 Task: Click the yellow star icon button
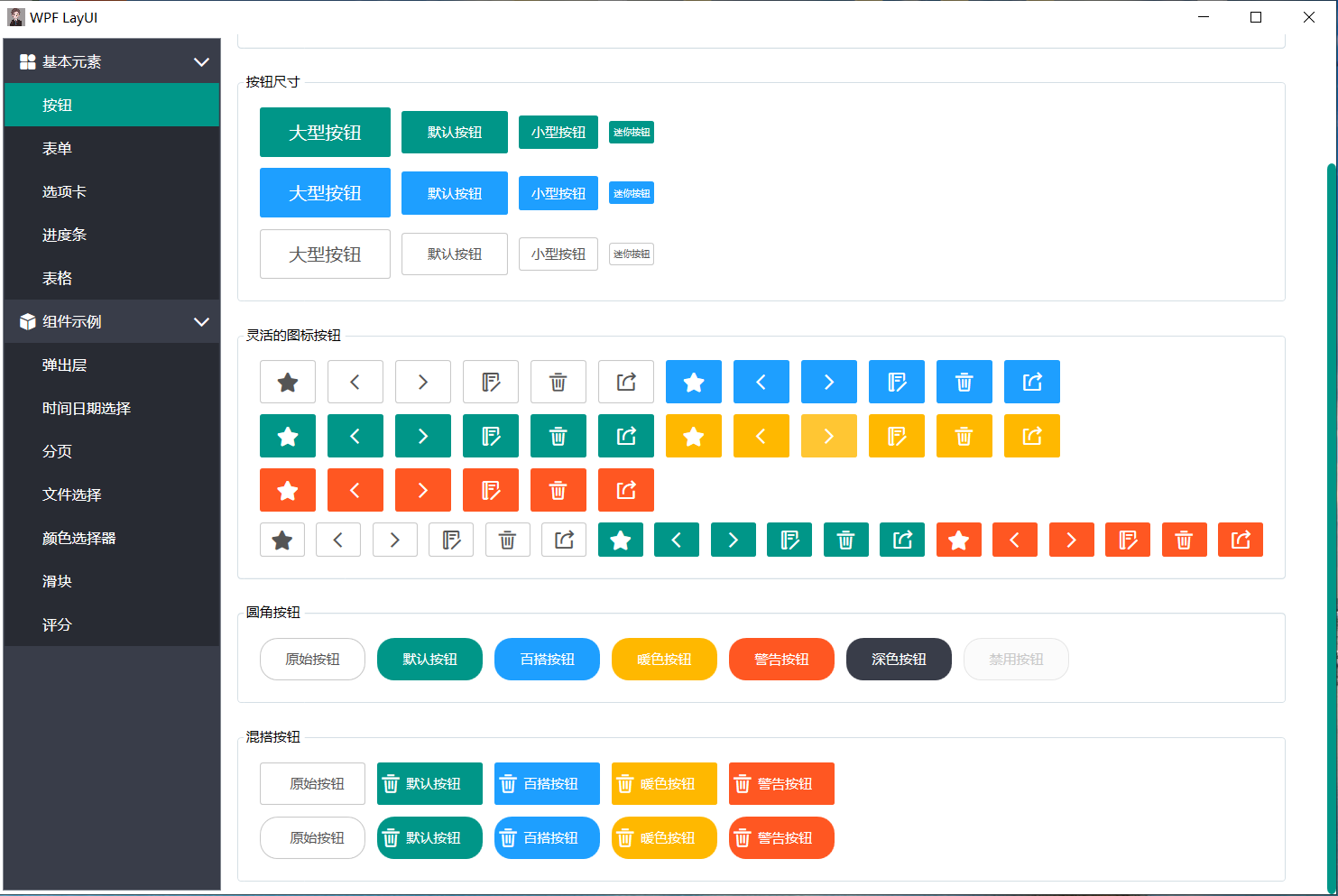(x=693, y=436)
